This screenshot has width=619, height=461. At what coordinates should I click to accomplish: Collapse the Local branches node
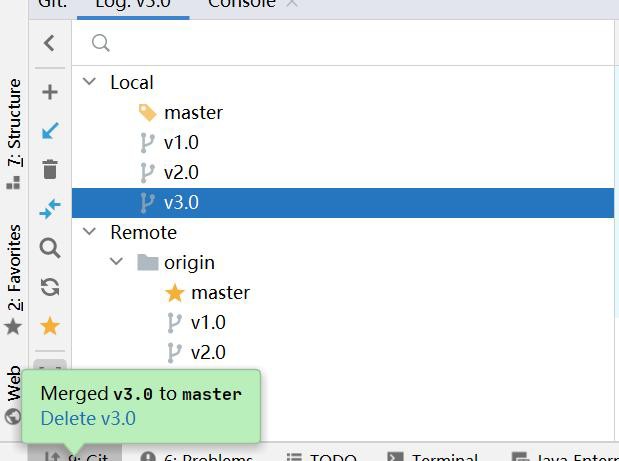90,82
